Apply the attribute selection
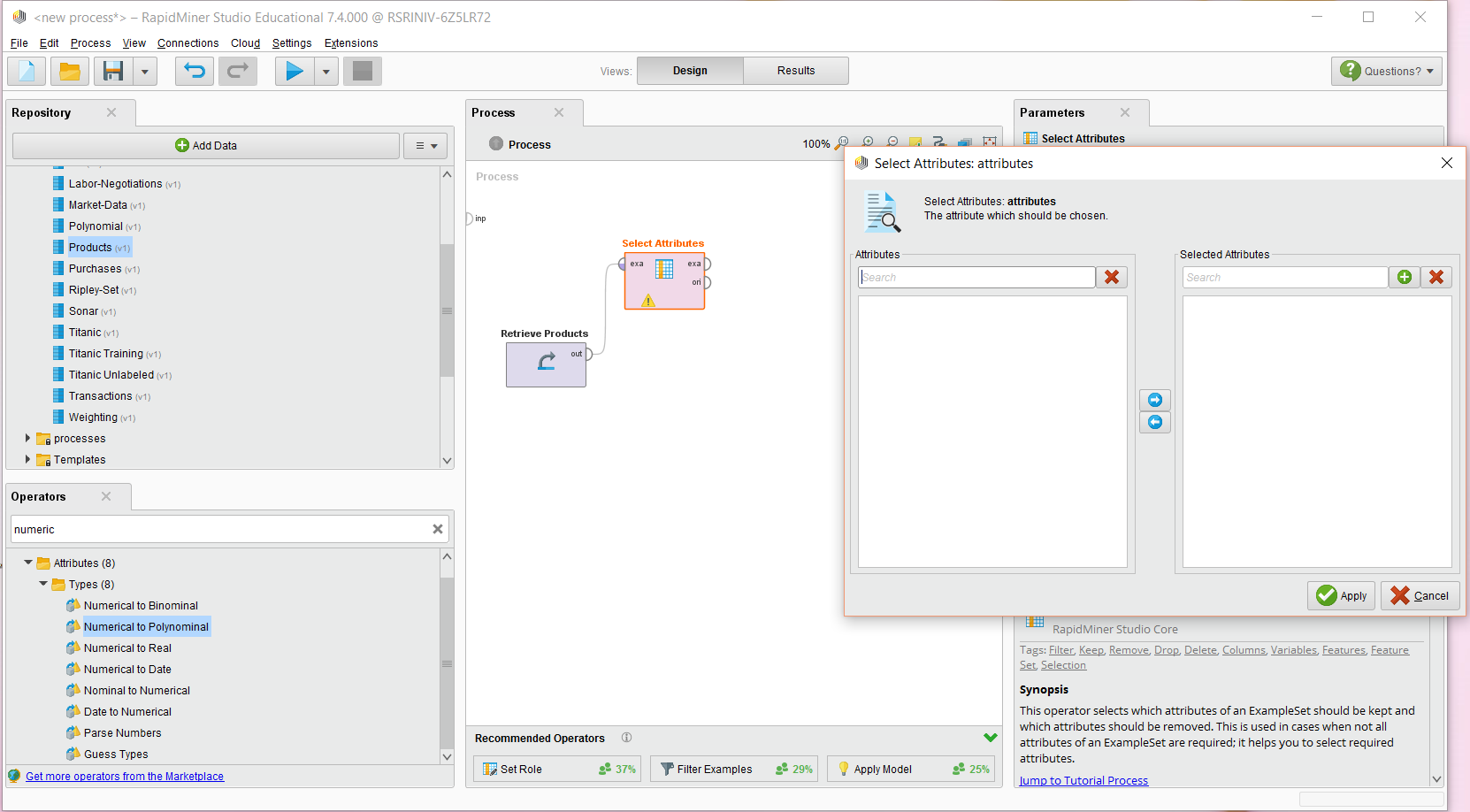This screenshot has width=1470, height=812. pyautogui.click(x=1342, y=595)
